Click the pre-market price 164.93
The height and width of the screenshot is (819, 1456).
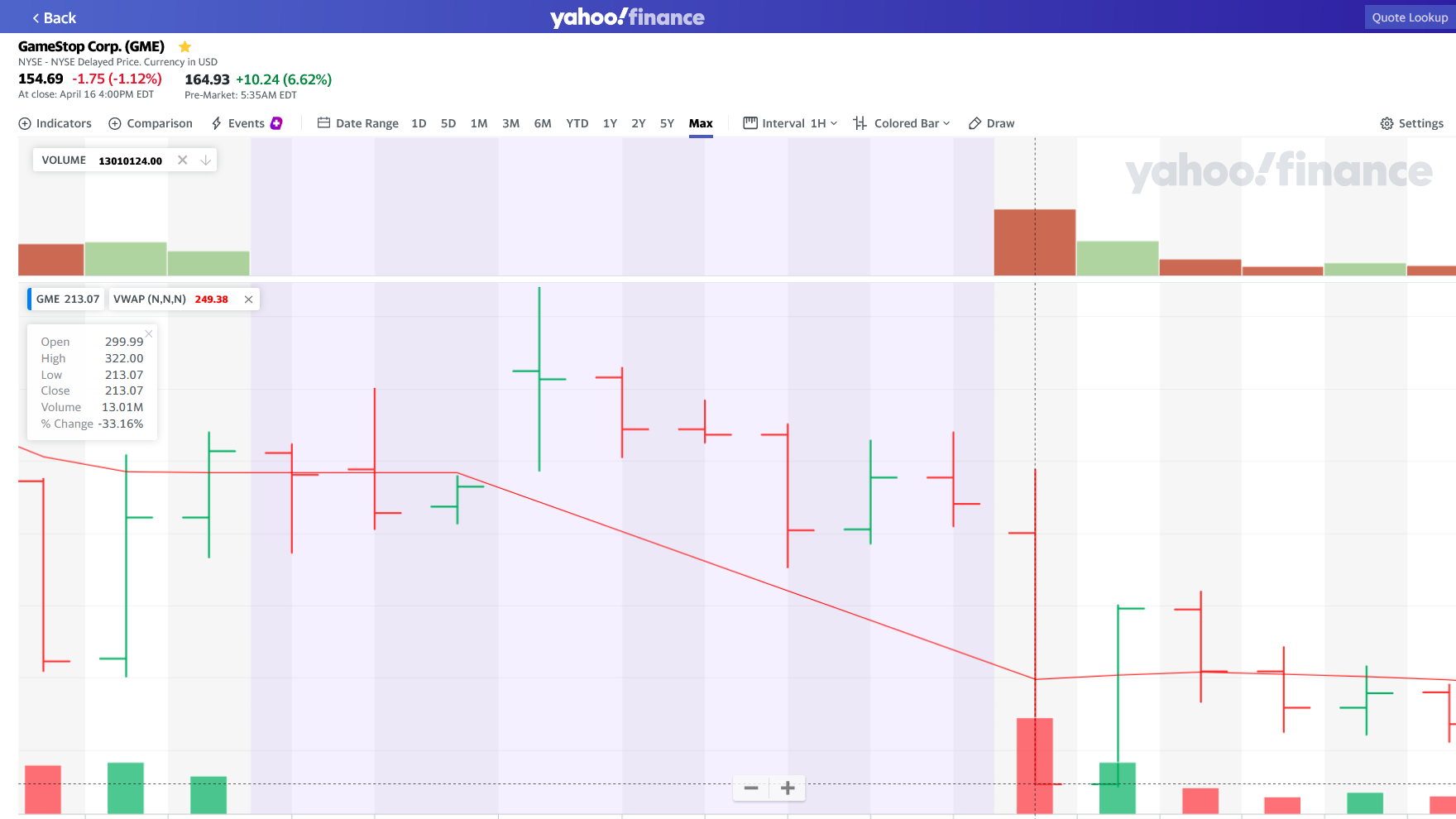pyautogui.click(x=207, y=79)
